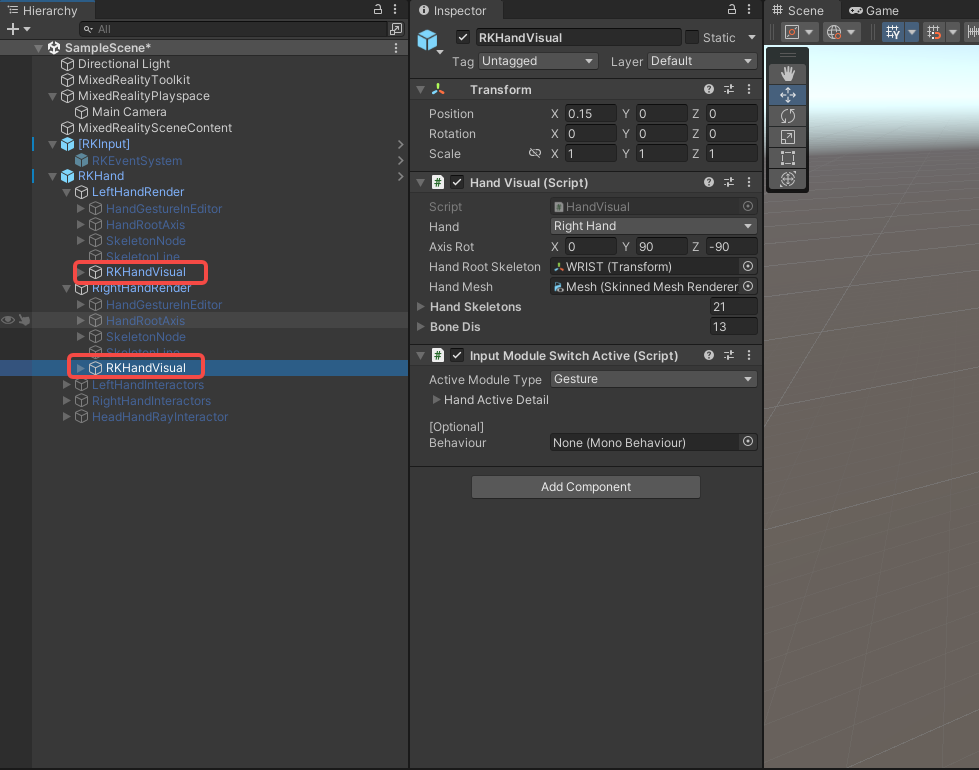
Task: Expand the Bone Dis array
Action: pyautogui.click(x=421, y=327)
